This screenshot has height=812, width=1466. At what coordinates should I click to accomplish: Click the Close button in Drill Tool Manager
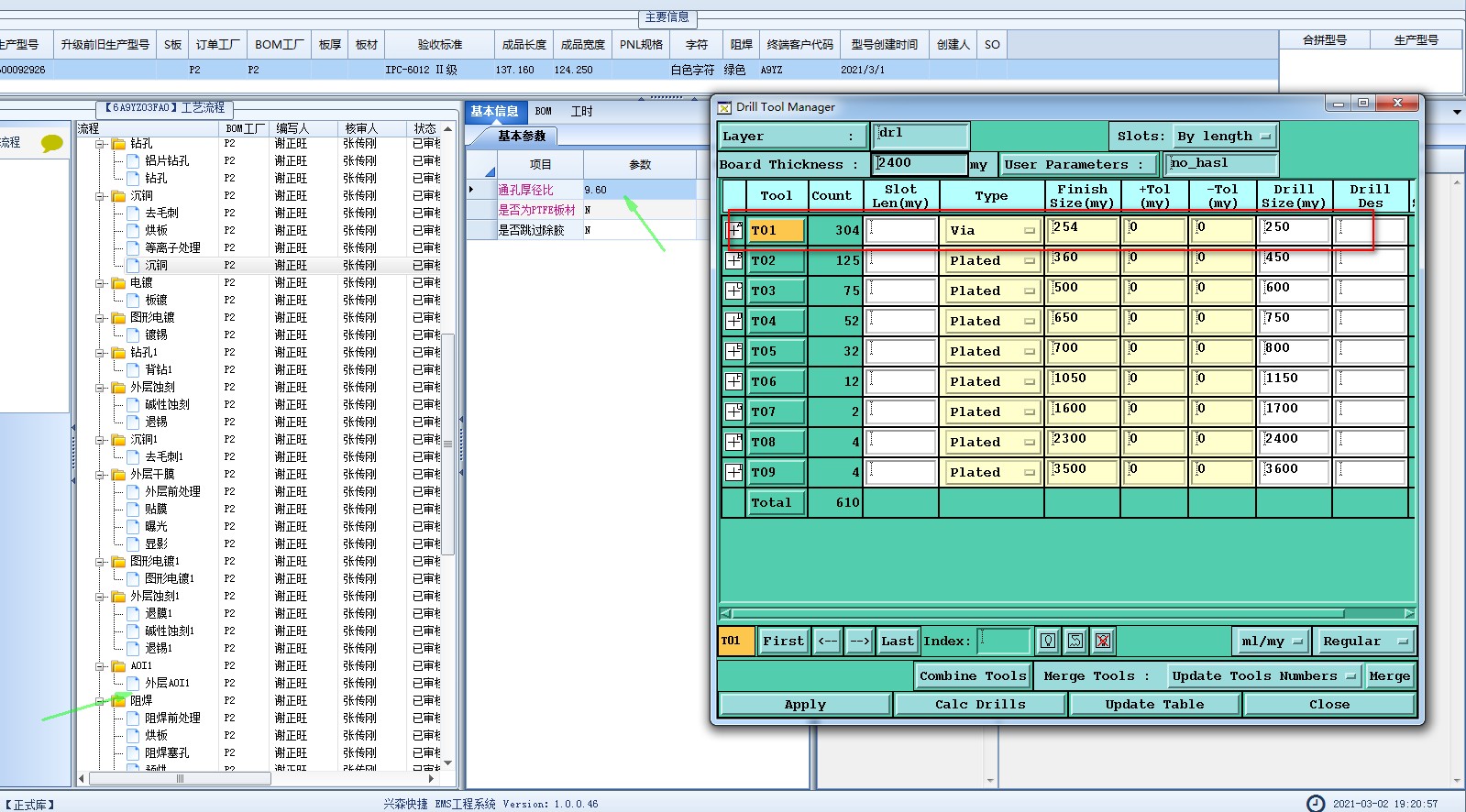[1329, 704]
